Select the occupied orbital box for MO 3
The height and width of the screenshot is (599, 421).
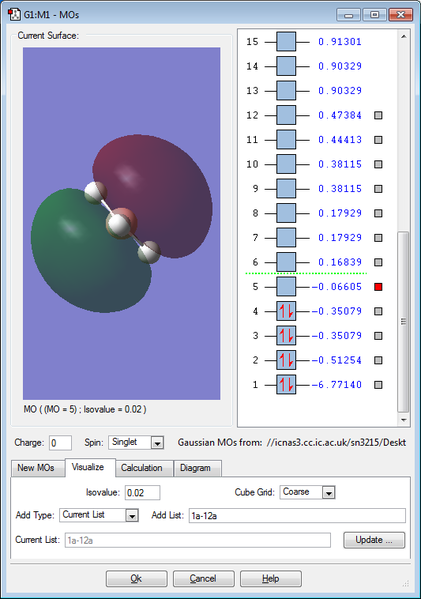tap(286, 335)
